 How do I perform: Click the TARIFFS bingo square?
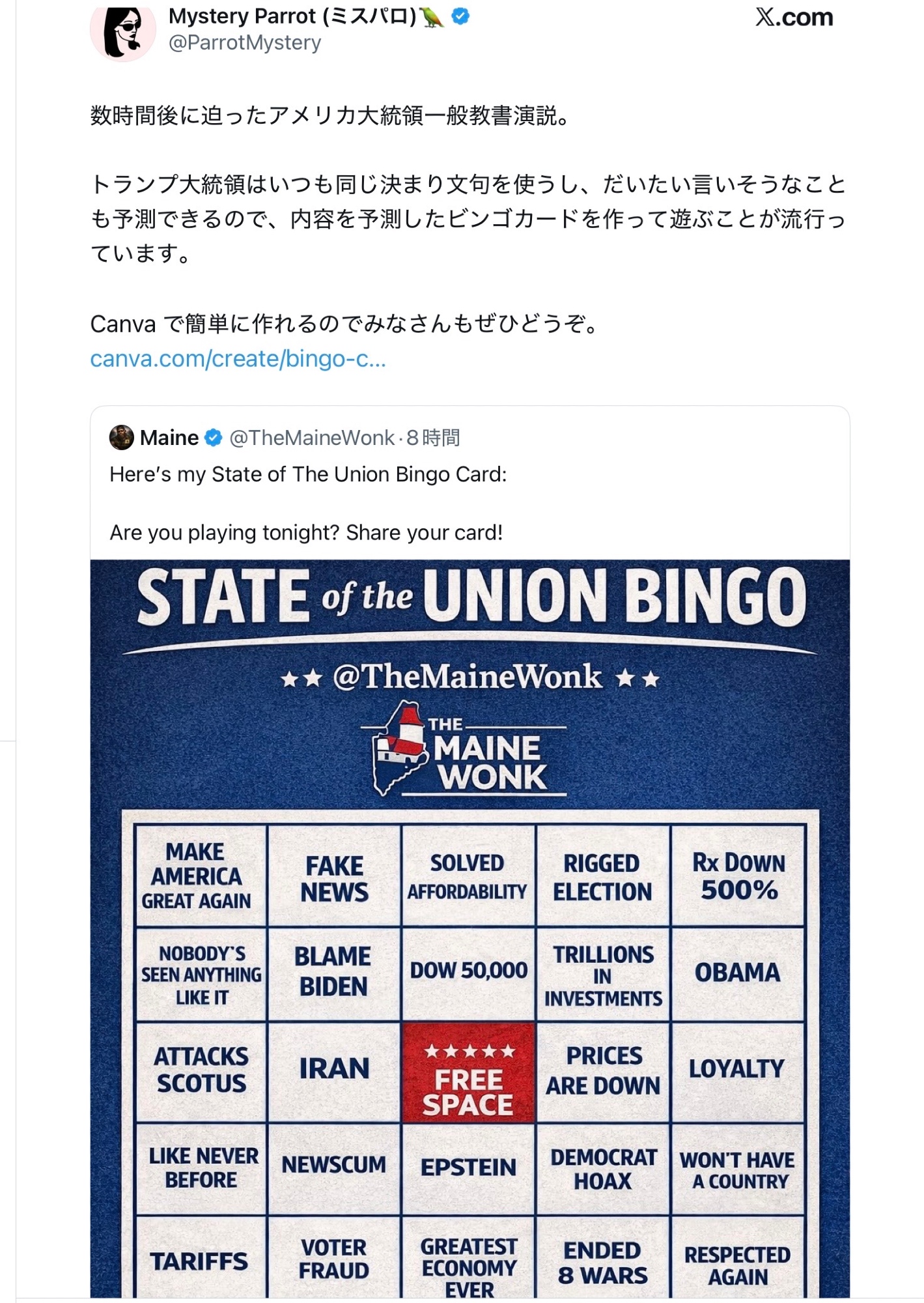[199, 1262]
